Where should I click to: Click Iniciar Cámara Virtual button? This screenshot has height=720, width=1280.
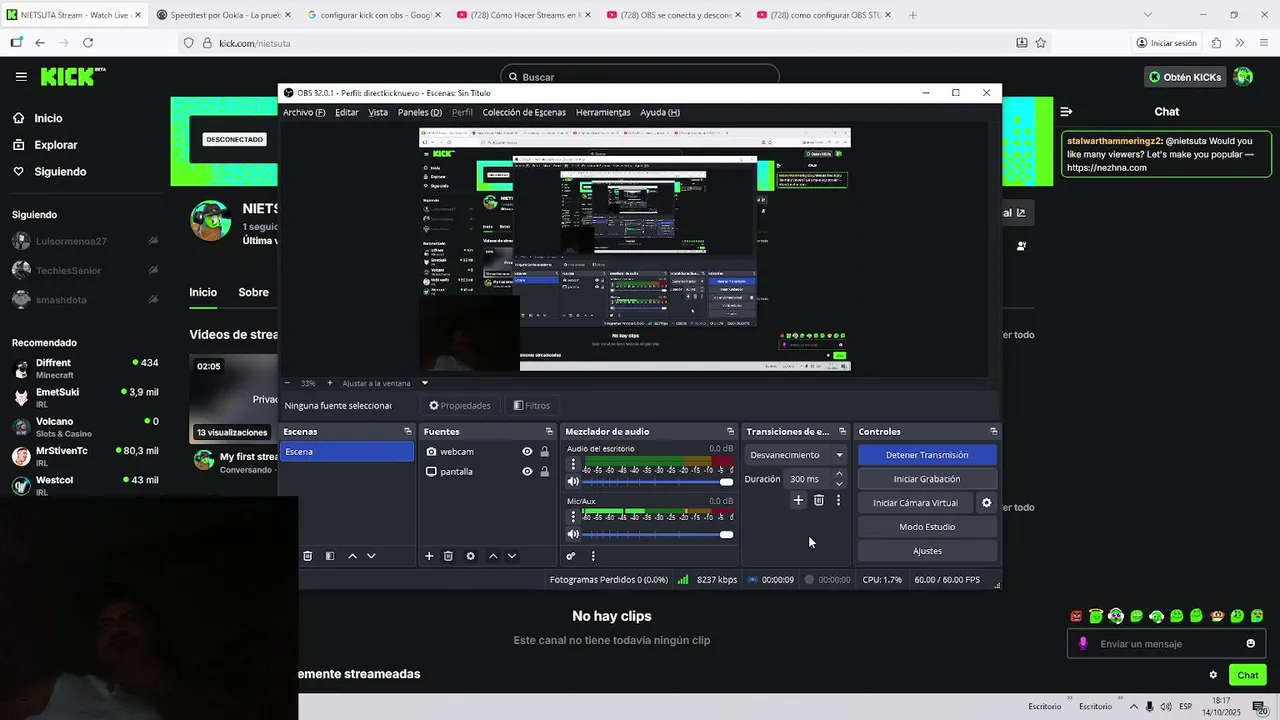click(x=915, y=503)
